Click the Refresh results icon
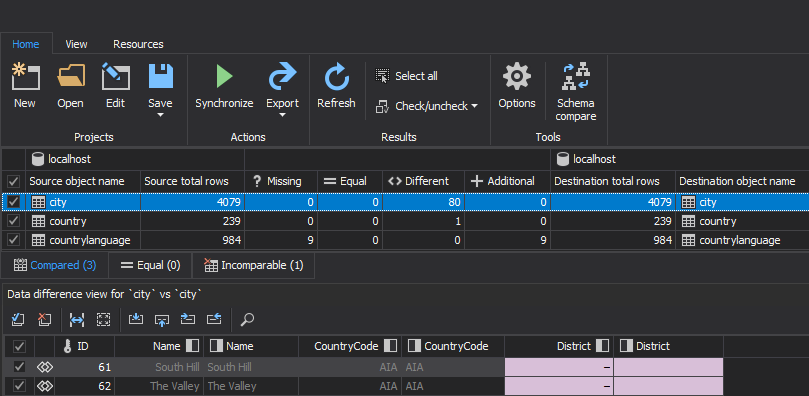This screenshot has height=396, width=809. point(336,76)
